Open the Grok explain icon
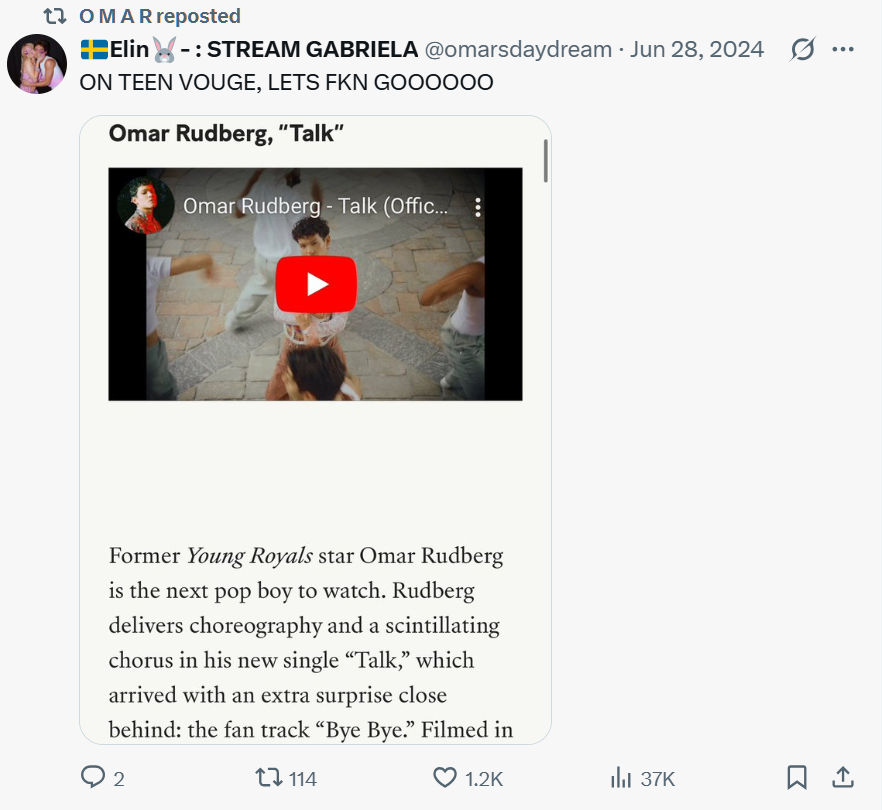 click(802, 49)
